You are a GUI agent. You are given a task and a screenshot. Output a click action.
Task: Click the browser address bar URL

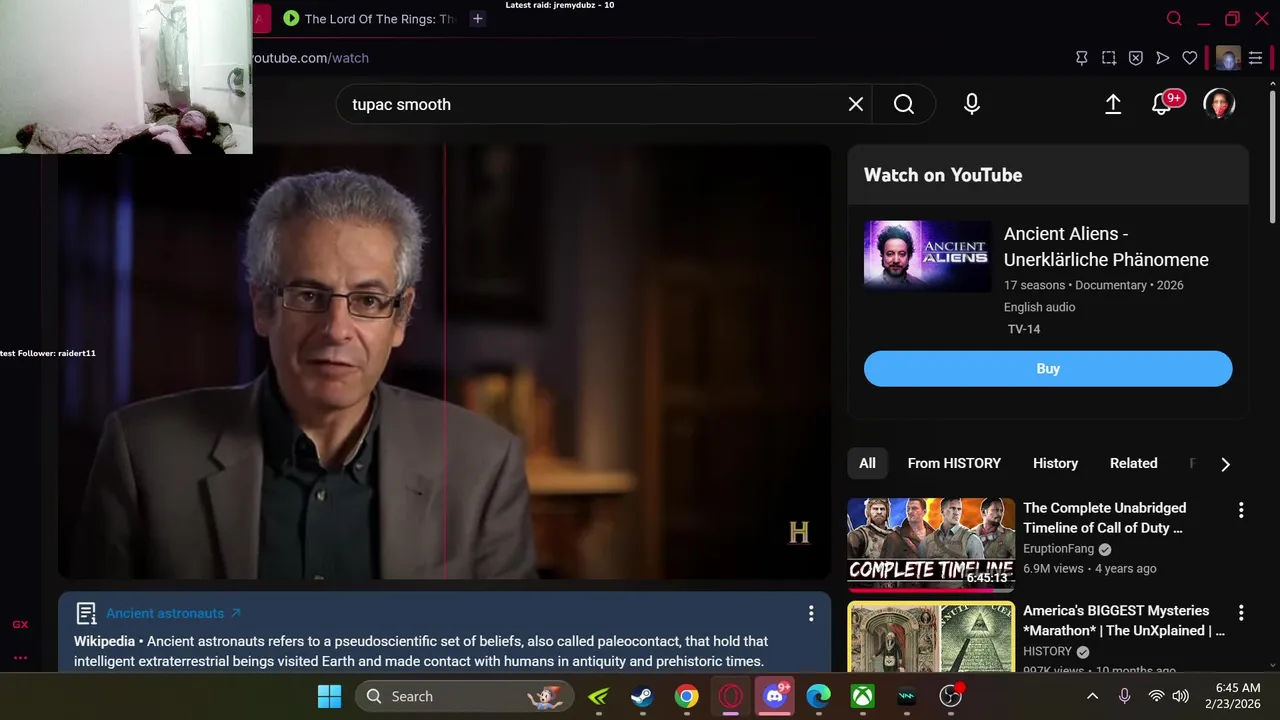[310, 58]
